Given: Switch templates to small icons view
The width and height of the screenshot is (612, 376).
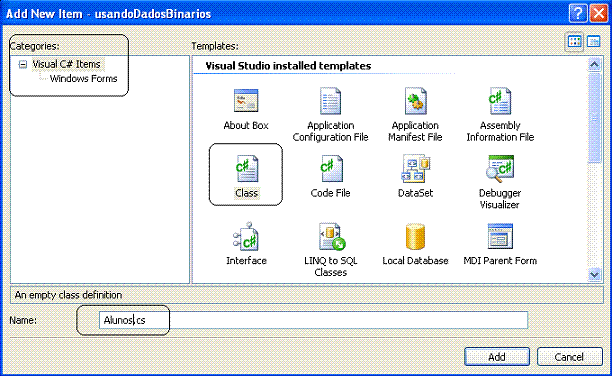Looking at the screenshot, I should pos(594,41).
